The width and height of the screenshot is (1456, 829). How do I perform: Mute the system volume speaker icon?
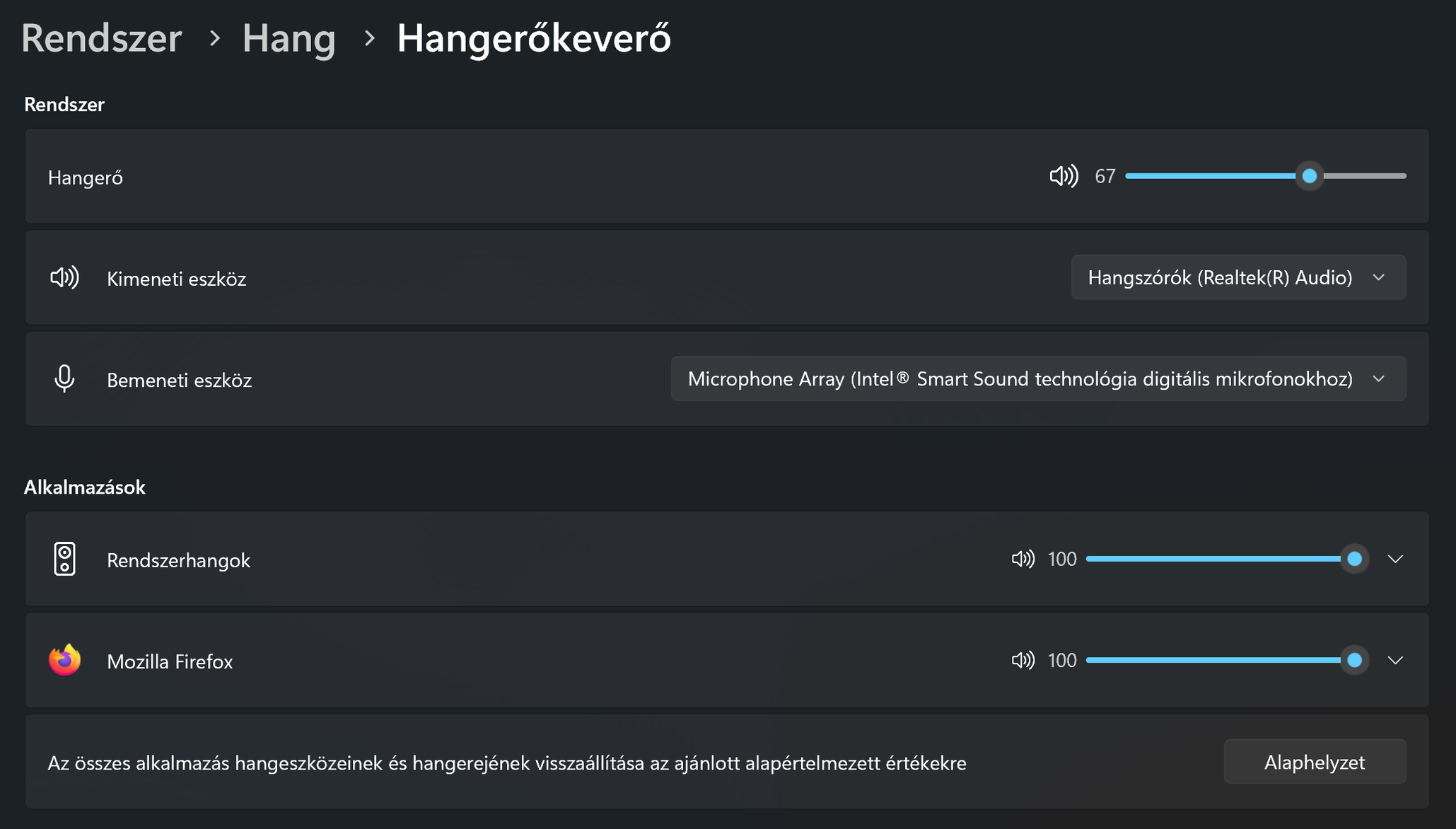1064,176
